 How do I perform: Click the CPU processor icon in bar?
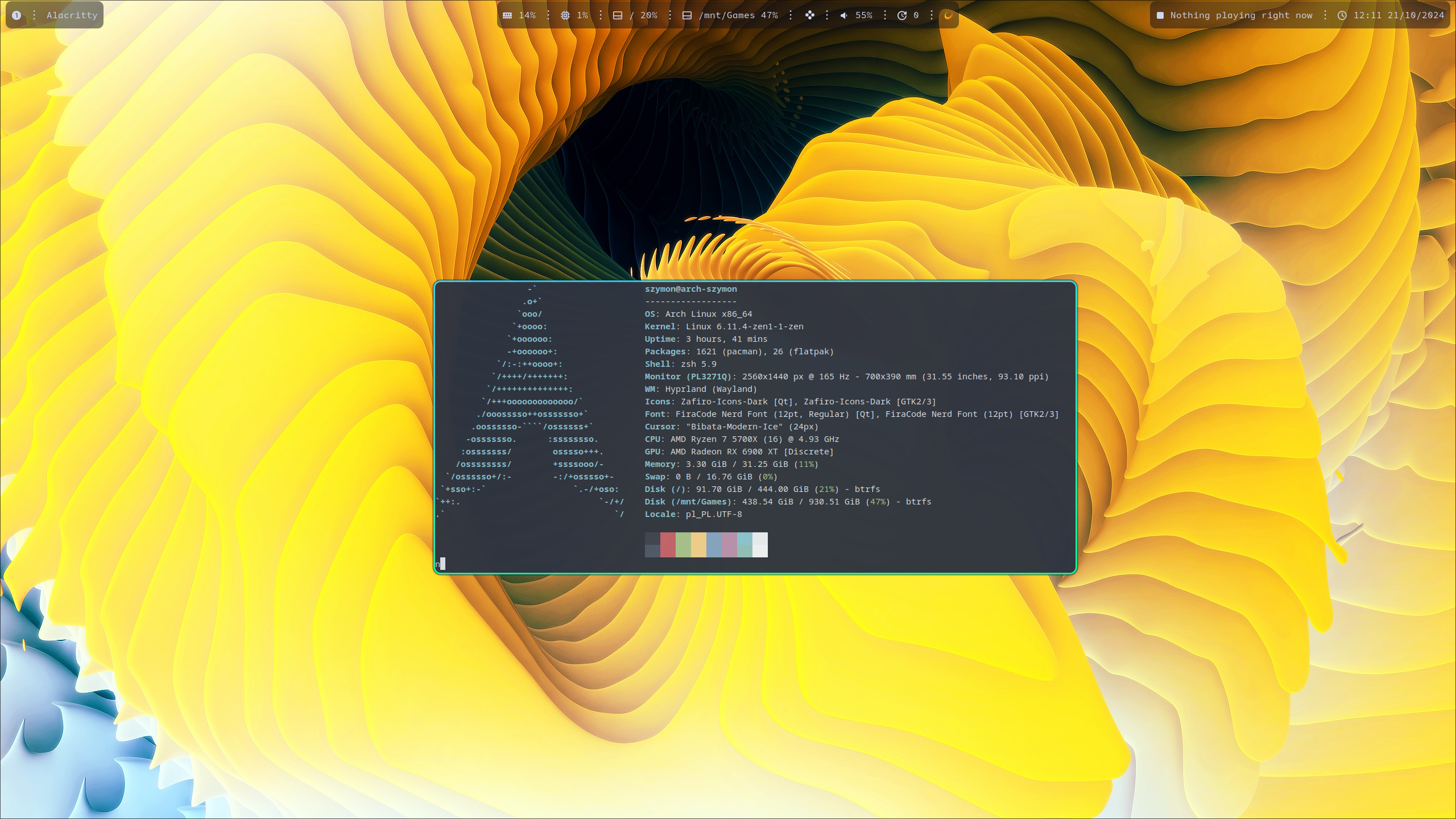(565, 15)
